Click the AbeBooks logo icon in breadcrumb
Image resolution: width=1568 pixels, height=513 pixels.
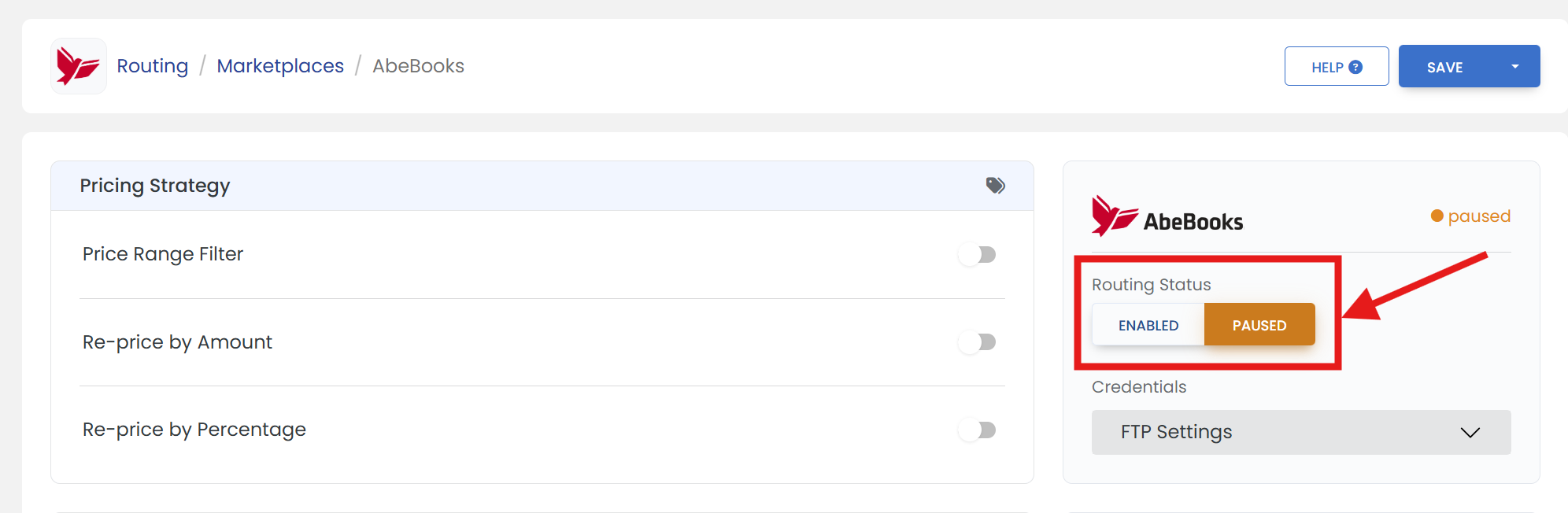pyautogui.click(x=79, y=66)
